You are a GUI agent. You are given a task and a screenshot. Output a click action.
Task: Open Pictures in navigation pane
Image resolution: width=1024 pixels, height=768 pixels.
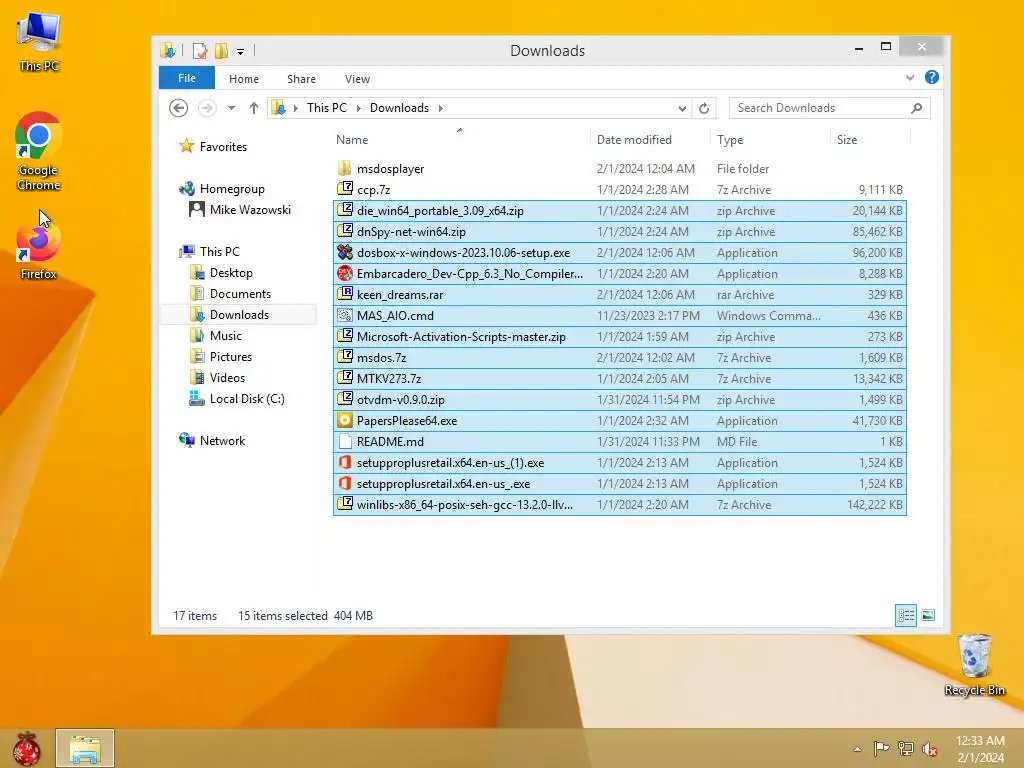click(231, 357)
